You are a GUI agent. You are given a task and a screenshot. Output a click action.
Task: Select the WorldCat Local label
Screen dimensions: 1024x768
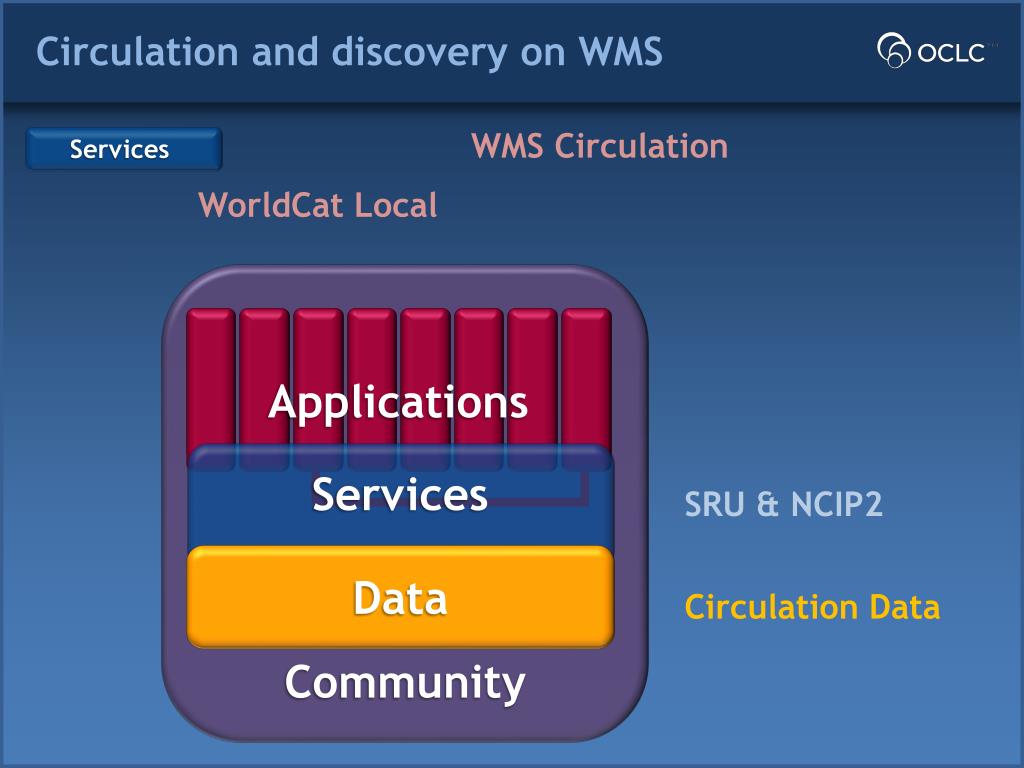(x=318, y=205)
